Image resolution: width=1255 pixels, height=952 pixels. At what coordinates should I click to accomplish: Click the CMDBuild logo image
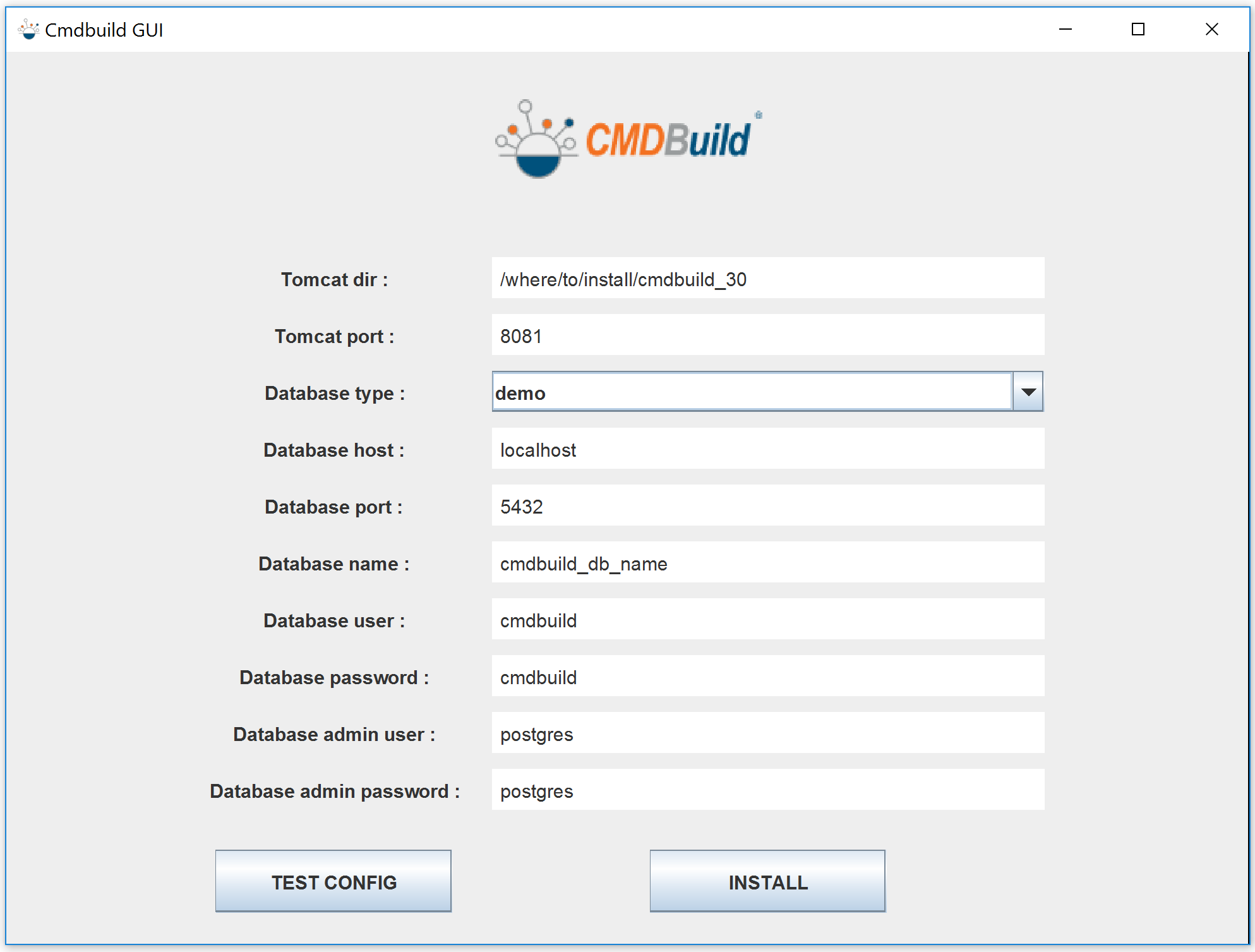click(x=627, y=139)
